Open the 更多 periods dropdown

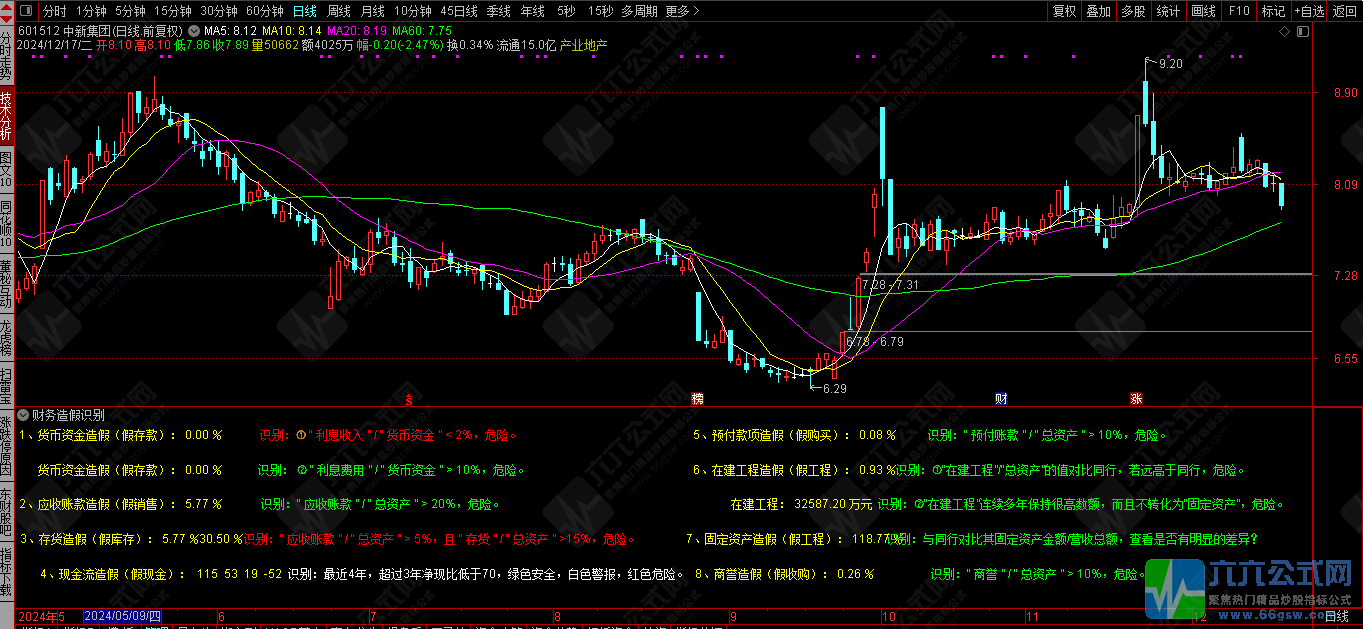coord(681,11)
